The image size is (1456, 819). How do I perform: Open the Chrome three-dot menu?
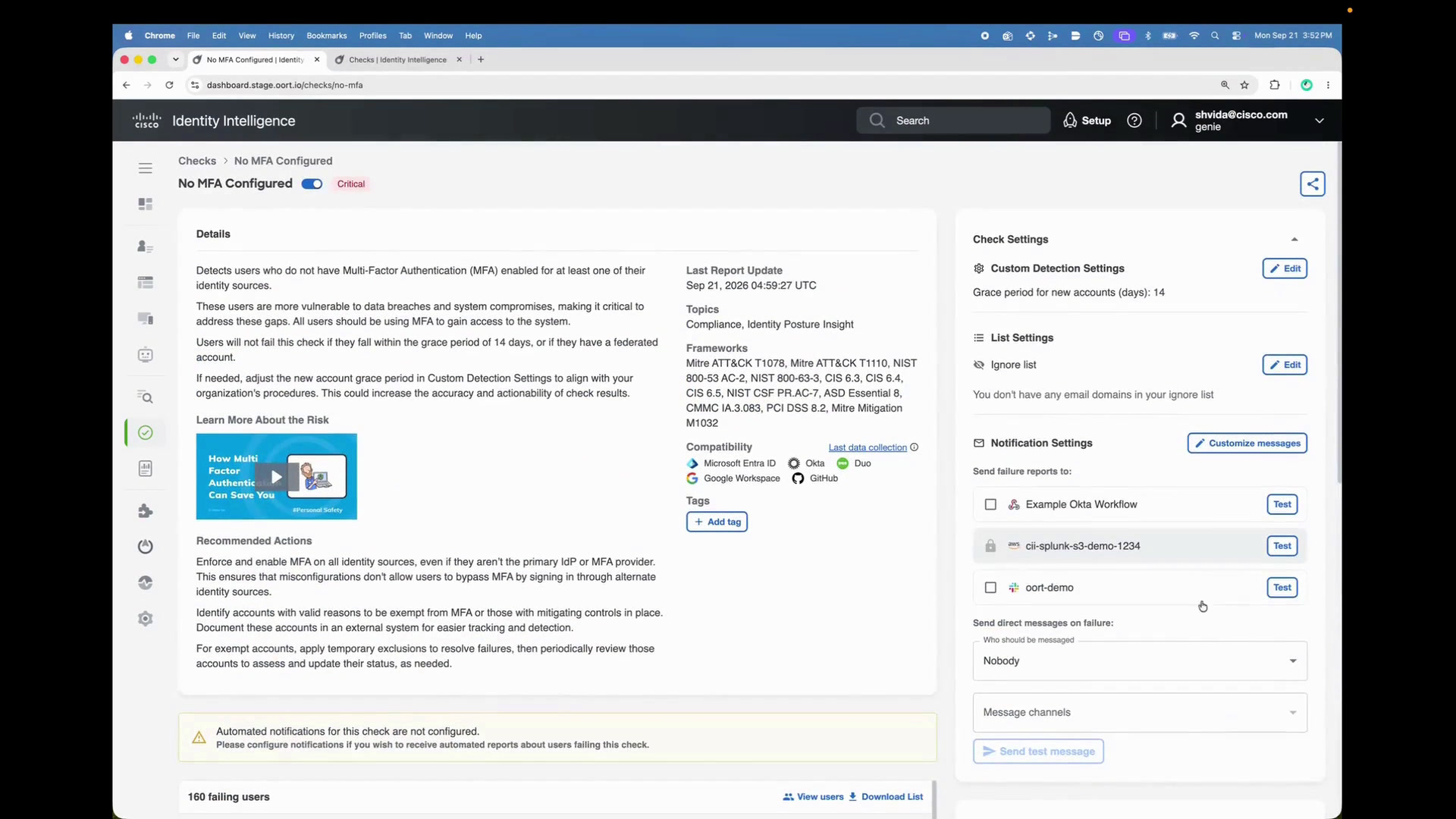tap(1328, 85)
